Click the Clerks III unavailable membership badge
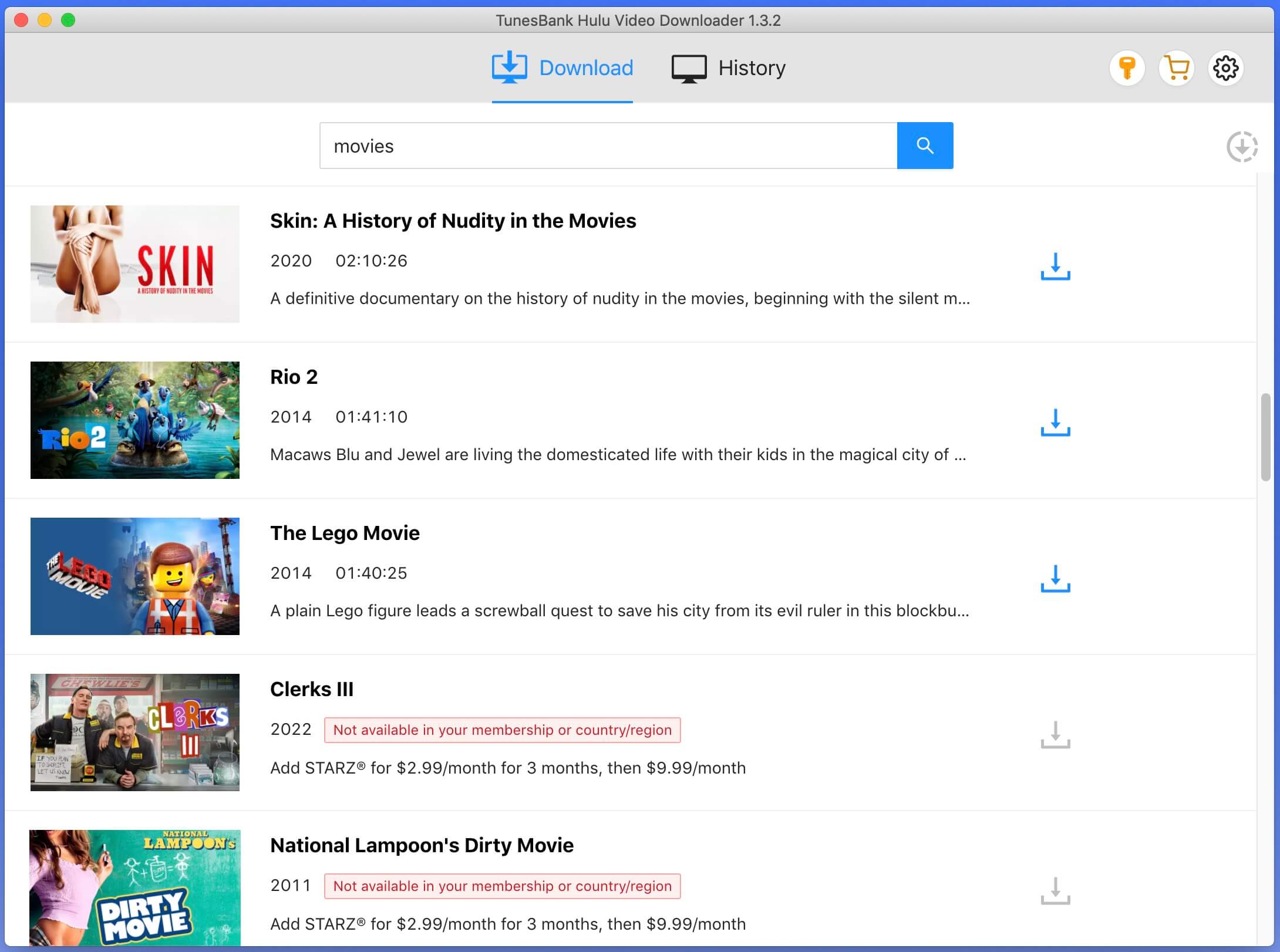This screenshot has height=952, width=1280. pyautogui.click(x=501, y=729)
